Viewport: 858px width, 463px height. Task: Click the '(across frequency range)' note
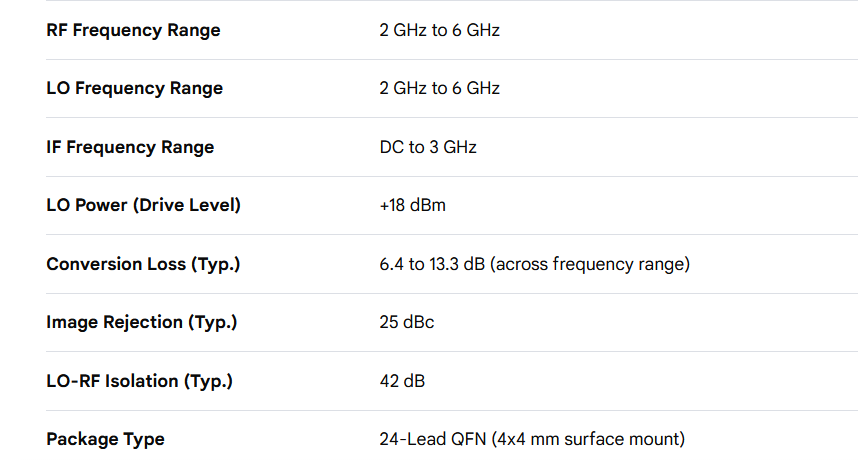590,264
